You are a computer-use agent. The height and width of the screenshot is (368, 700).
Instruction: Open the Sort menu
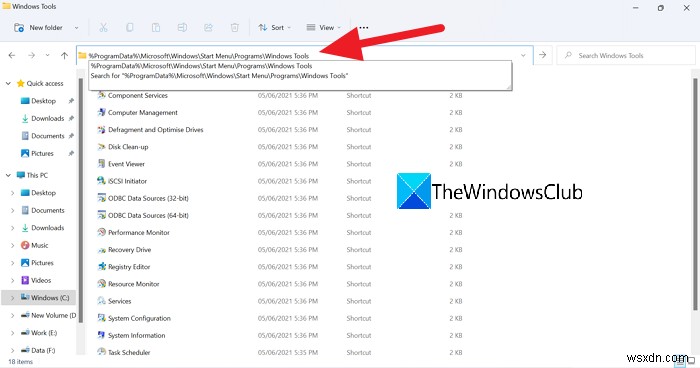(274, 28)
